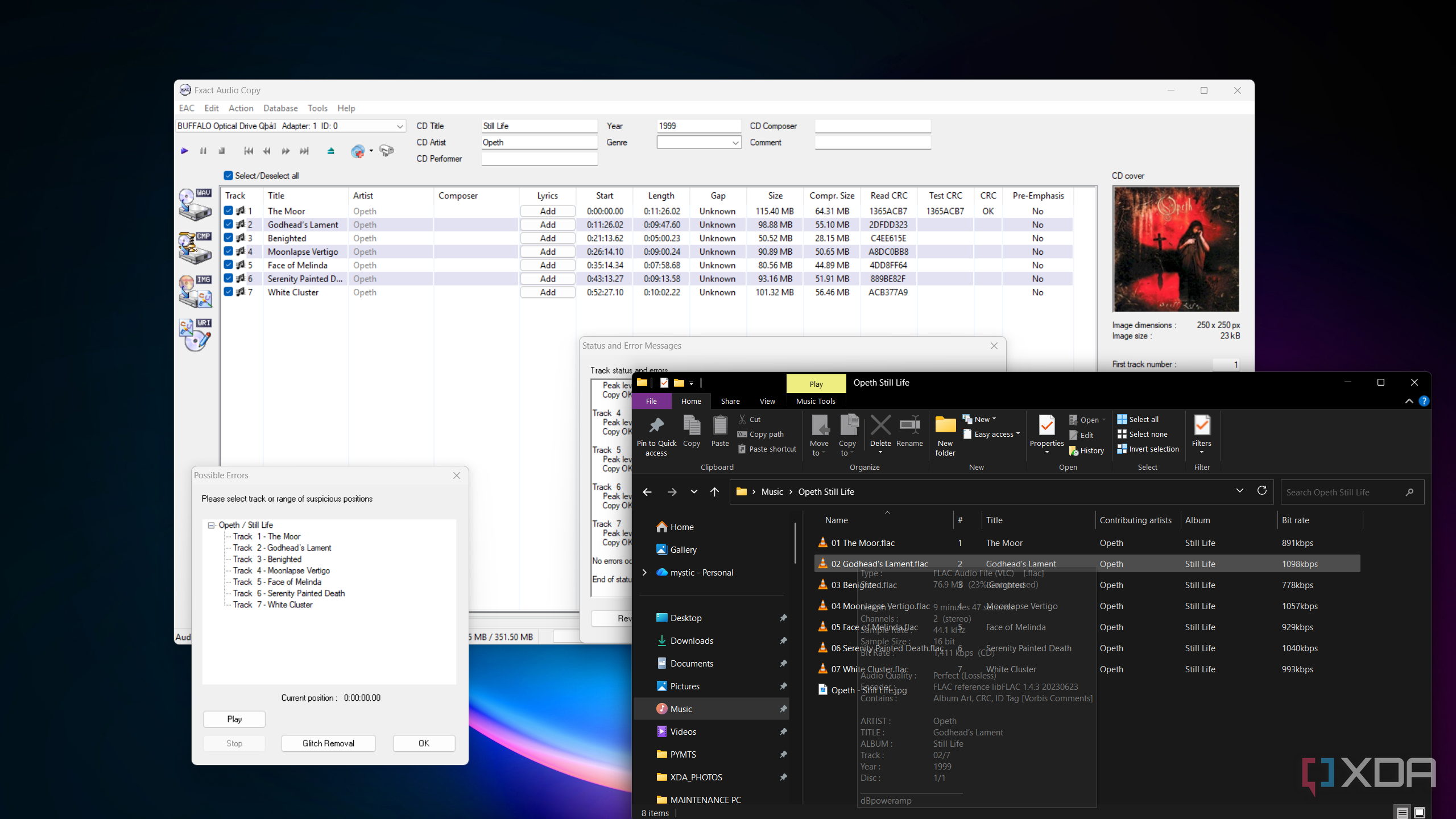Click the Glitch Removal button
The width and height of the screenshot is (1456, 819).
point(328,743)
